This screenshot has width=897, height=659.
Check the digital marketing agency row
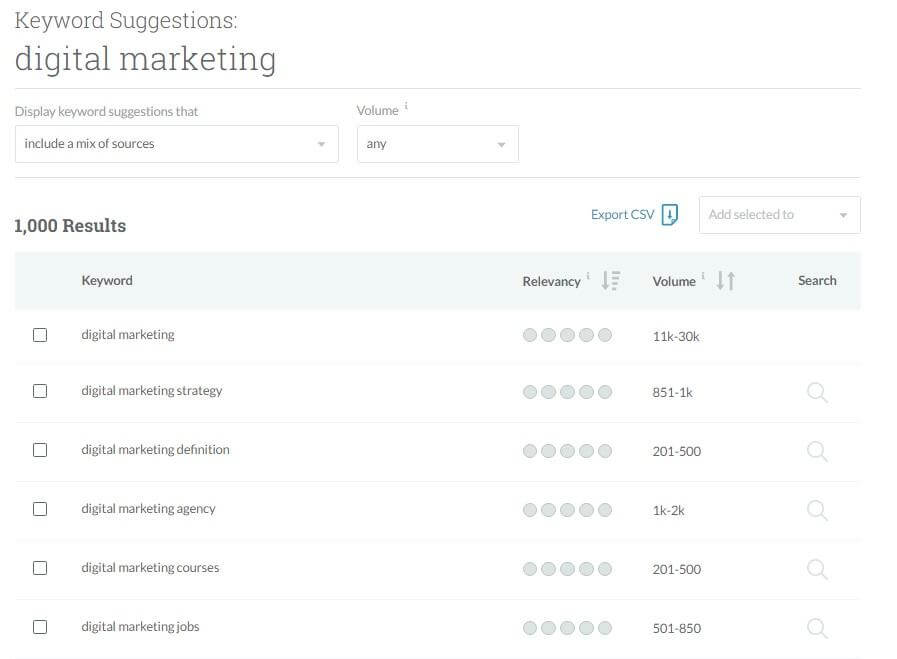tap(40, 509)
